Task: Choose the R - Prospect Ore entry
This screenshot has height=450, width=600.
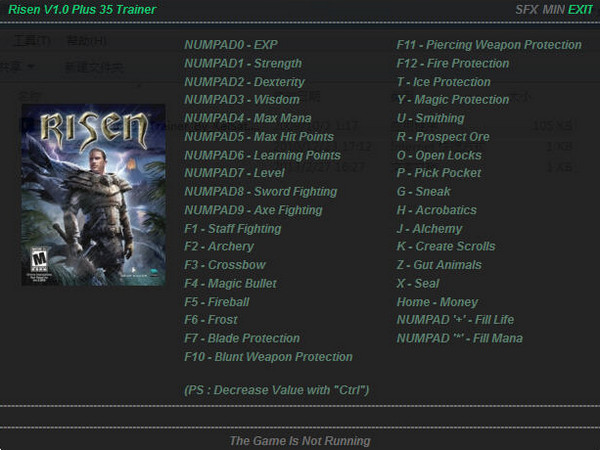Action: pyautogui.click(x=443, y=137)
